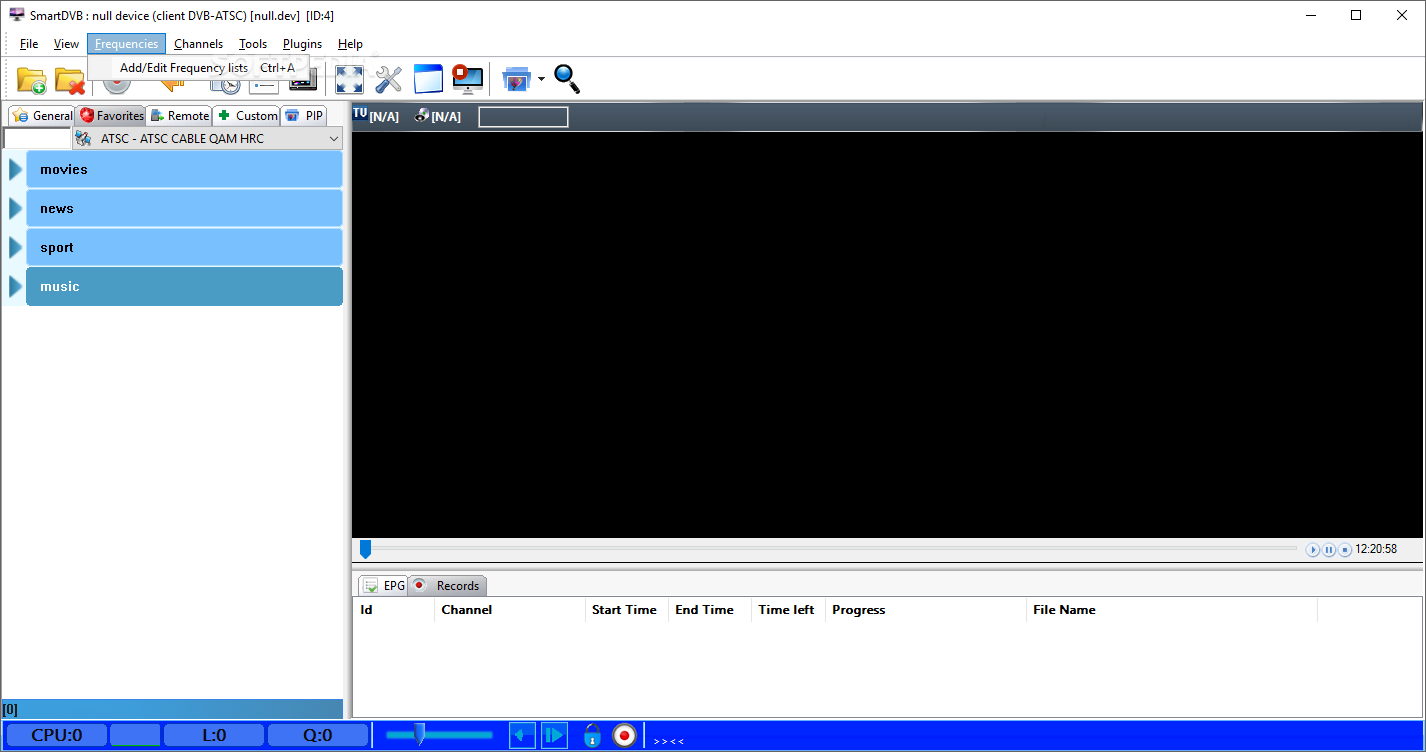
Task: Switch to the Custom tab
Action: coord(246,116)
